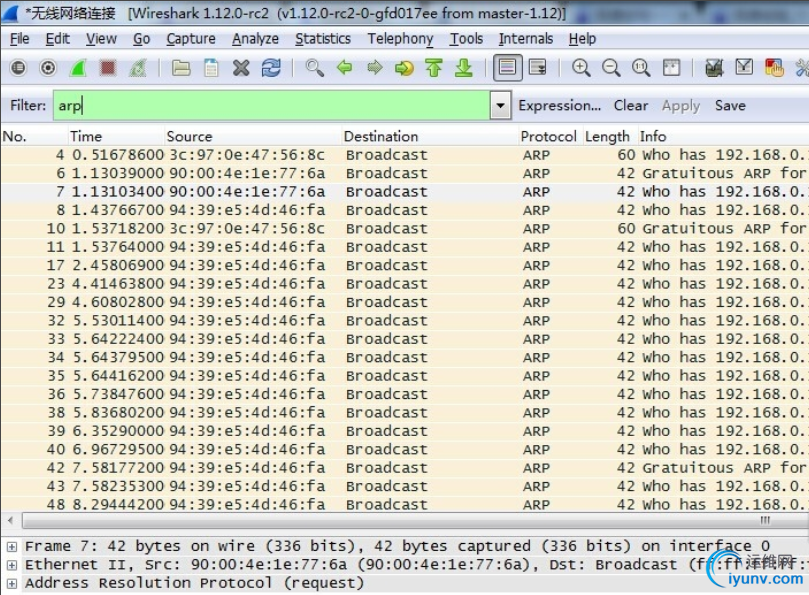The image size is (809, 595).
Task: Select packet number 48 row
Action: tap(404, 505)
